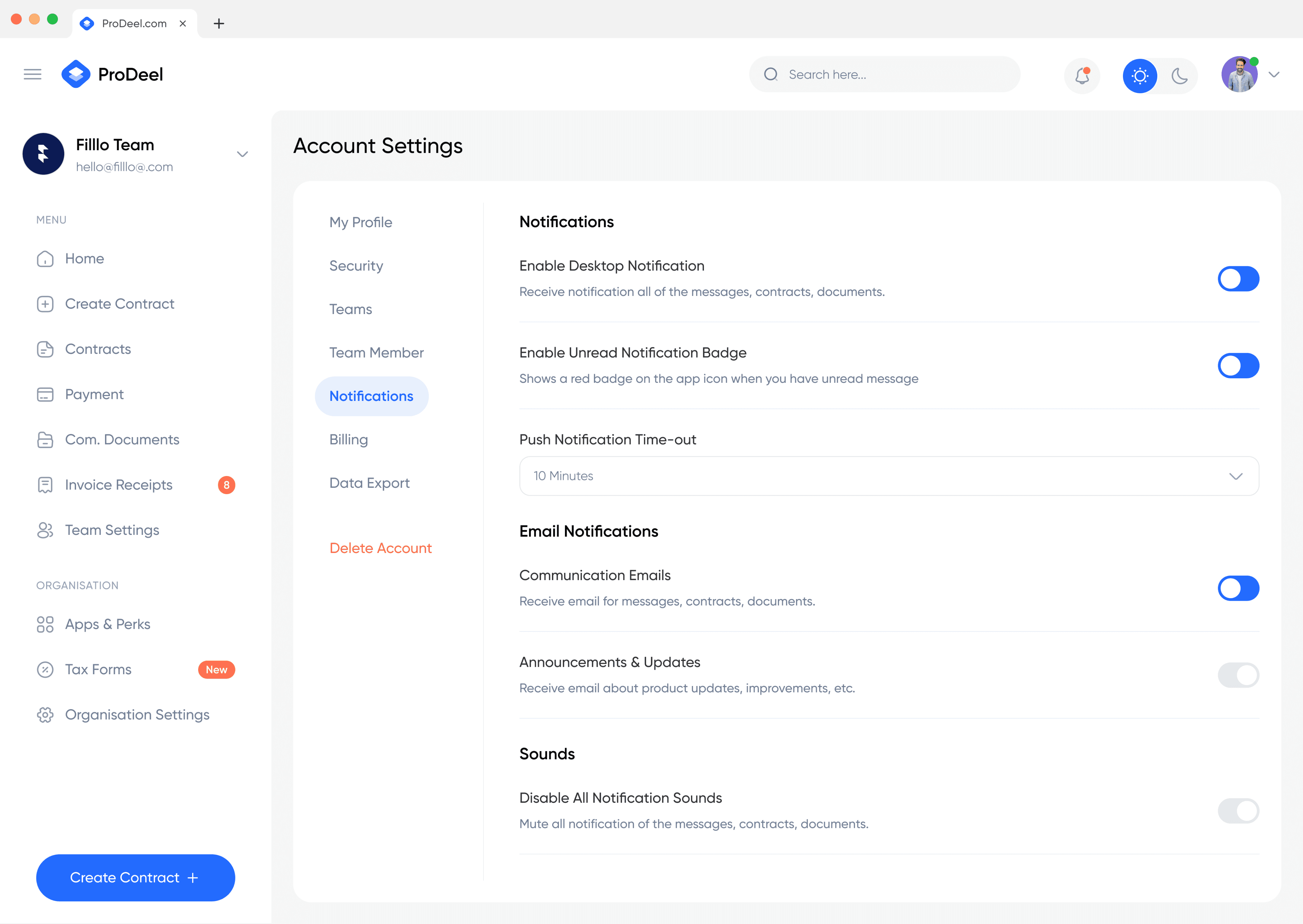Click the Home icon in sidebar

pos(45,259)
